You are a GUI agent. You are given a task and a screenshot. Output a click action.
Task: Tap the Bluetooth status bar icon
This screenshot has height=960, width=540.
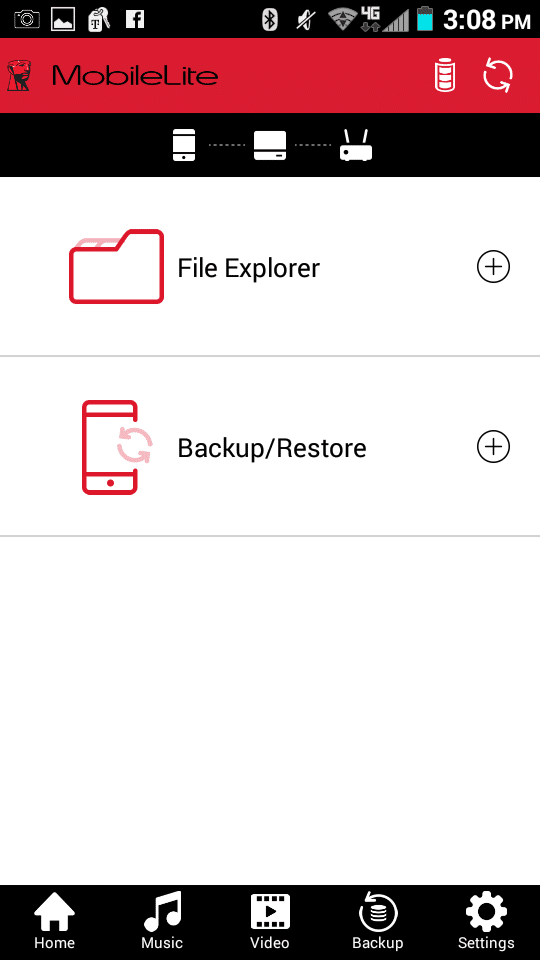point(269,20)
